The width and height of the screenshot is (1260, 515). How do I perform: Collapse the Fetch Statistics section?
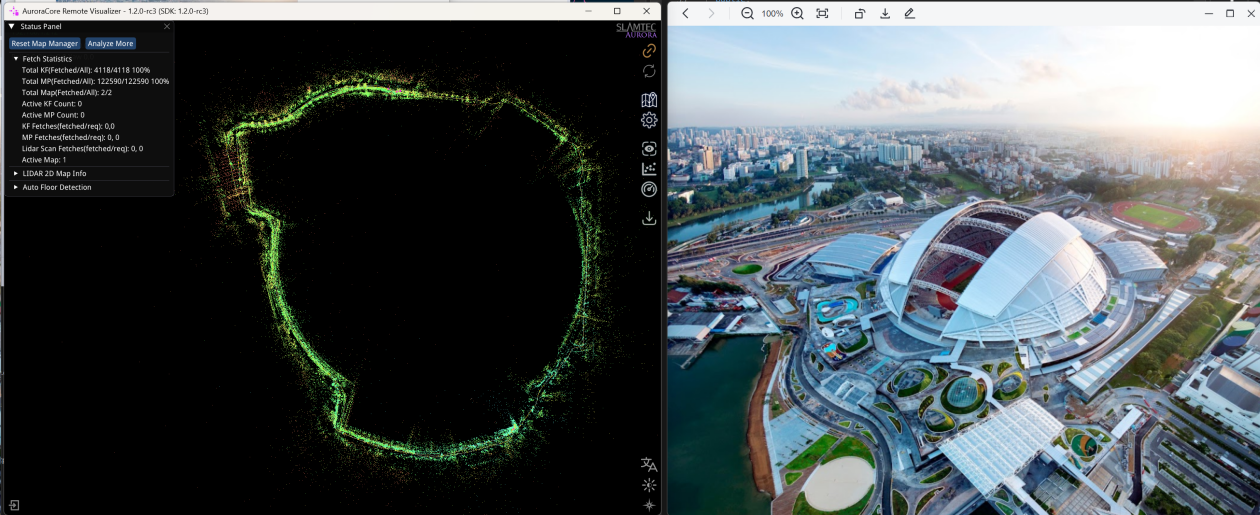pyautogui.click(x=16, y=59)
